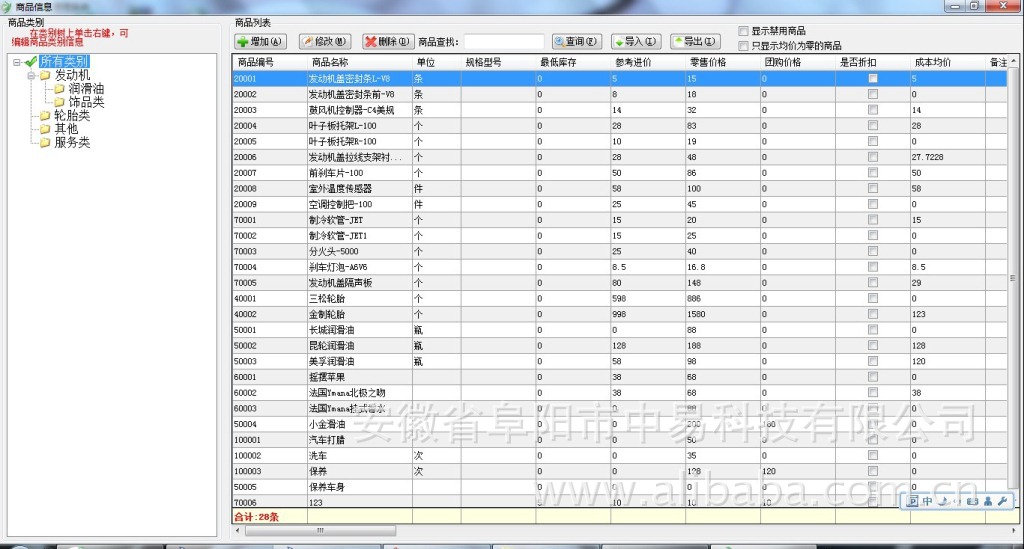
Task: Click the folder icon of 饰品类
Action: [x=59, y=102]
